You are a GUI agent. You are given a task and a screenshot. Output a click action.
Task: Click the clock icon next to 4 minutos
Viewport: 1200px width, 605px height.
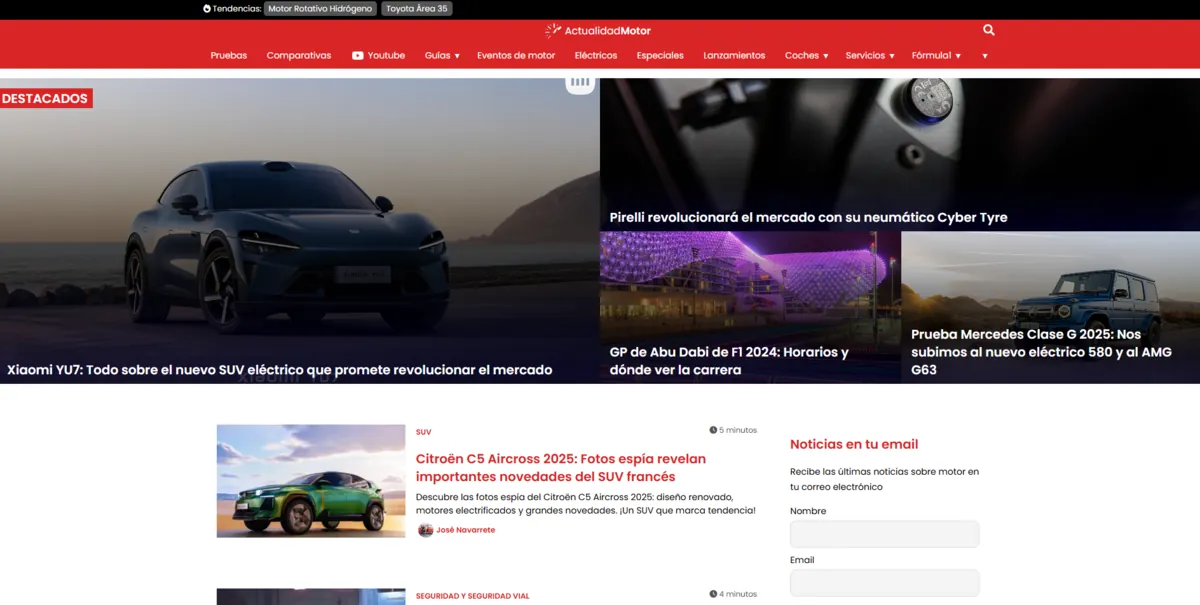(713, 594)
